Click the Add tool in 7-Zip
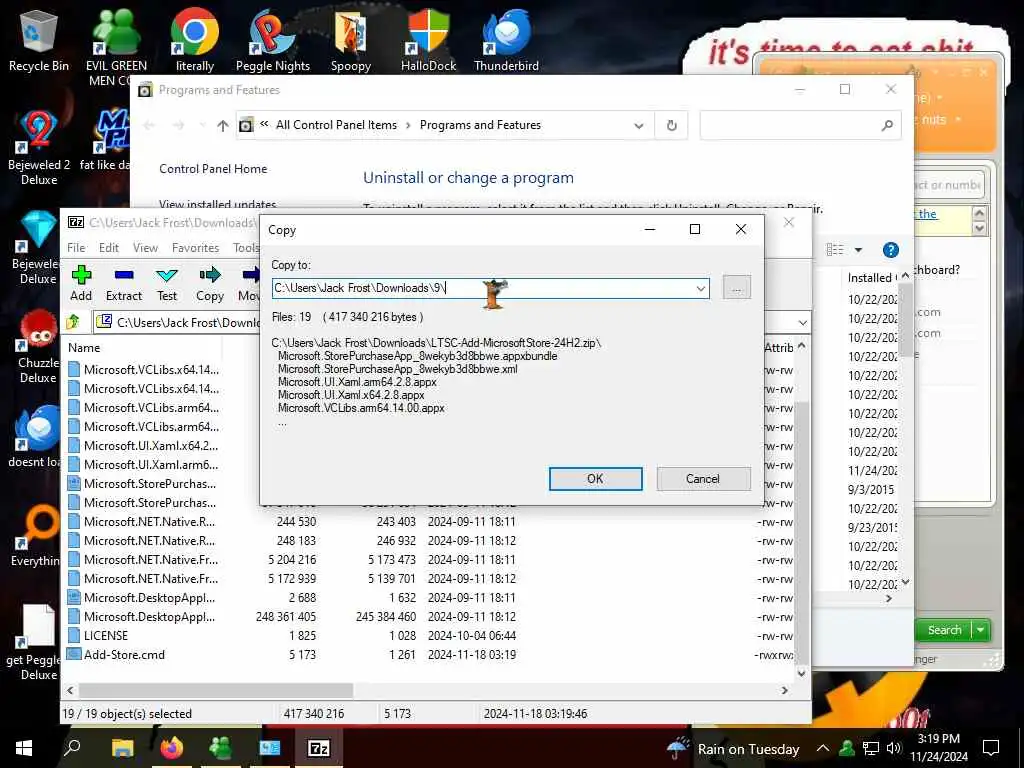Screen dimensions: 1024x768 (x=81, y=283)
